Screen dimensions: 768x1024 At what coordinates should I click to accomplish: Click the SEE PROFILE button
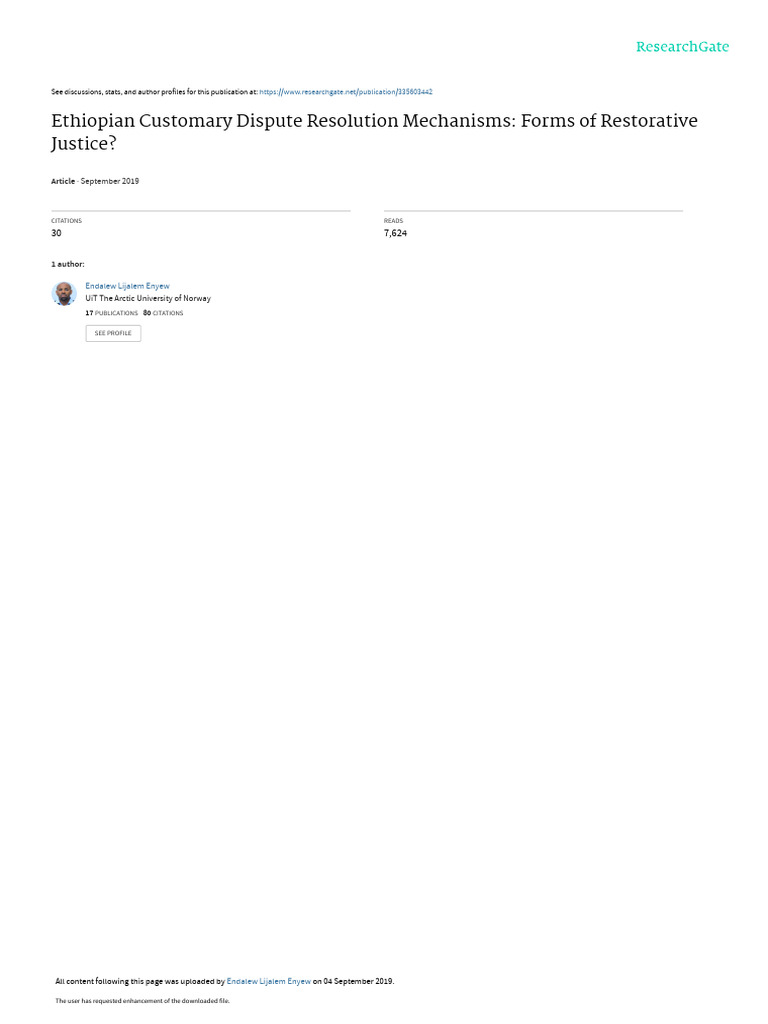coord(113,333)
